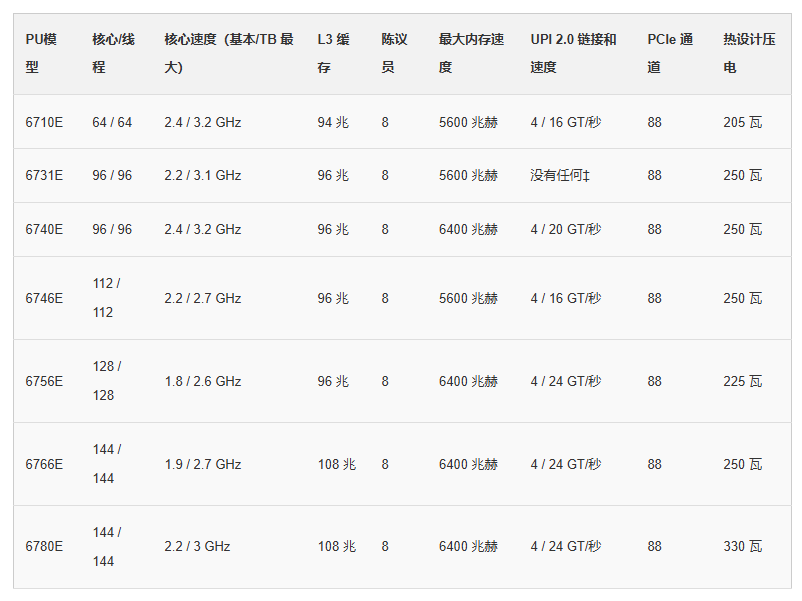
Task: Click the 94 兆 cache value
Action: 333,122
